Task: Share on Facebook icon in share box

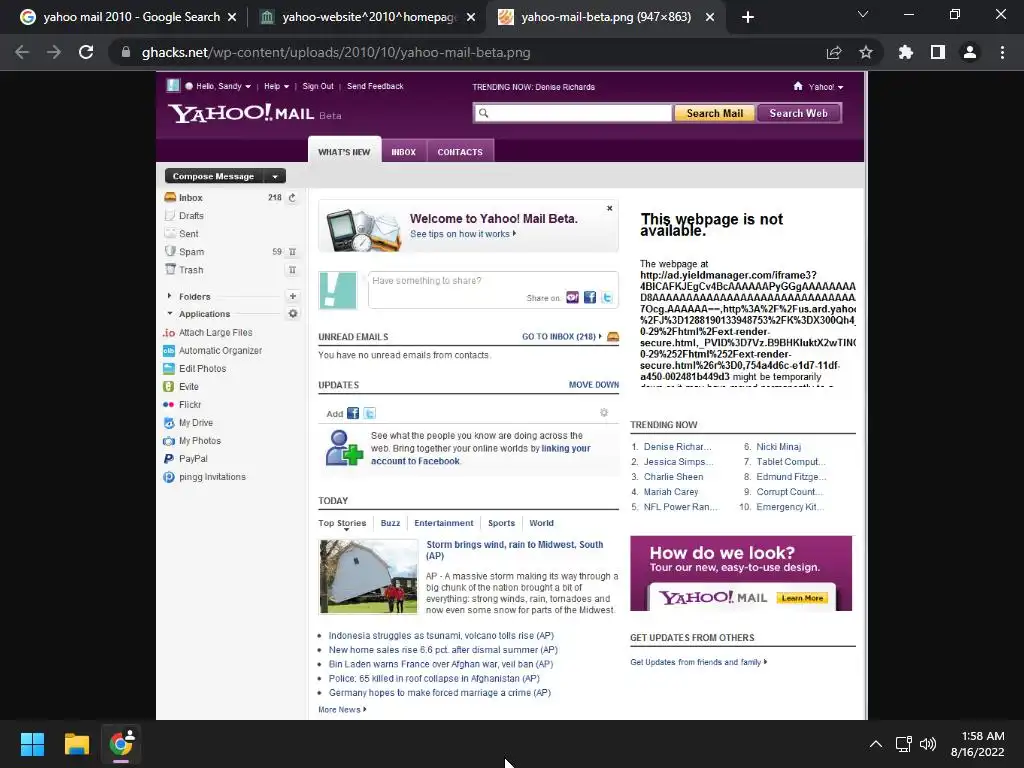Action: [590, 297]
